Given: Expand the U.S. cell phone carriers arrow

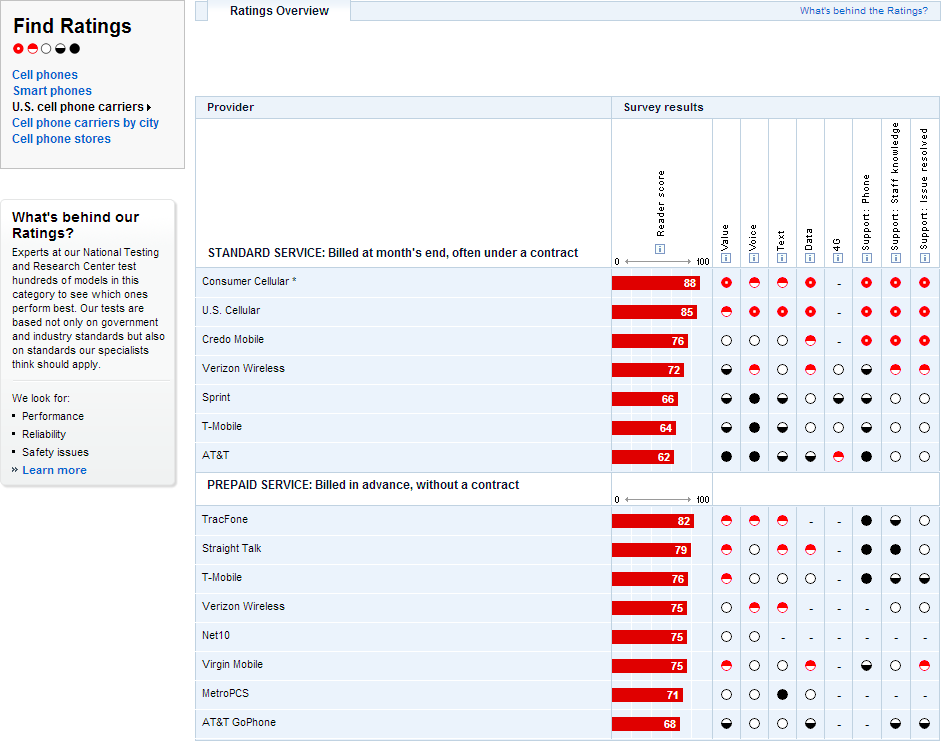Looking at the screenshot, I should coord(149,107).
